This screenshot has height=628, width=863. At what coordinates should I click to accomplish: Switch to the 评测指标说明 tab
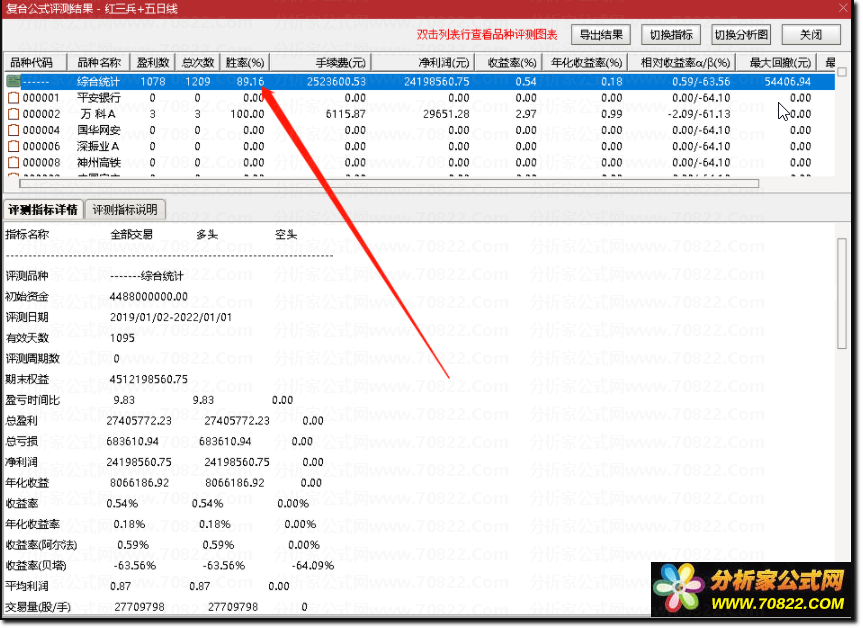point(125,210)
